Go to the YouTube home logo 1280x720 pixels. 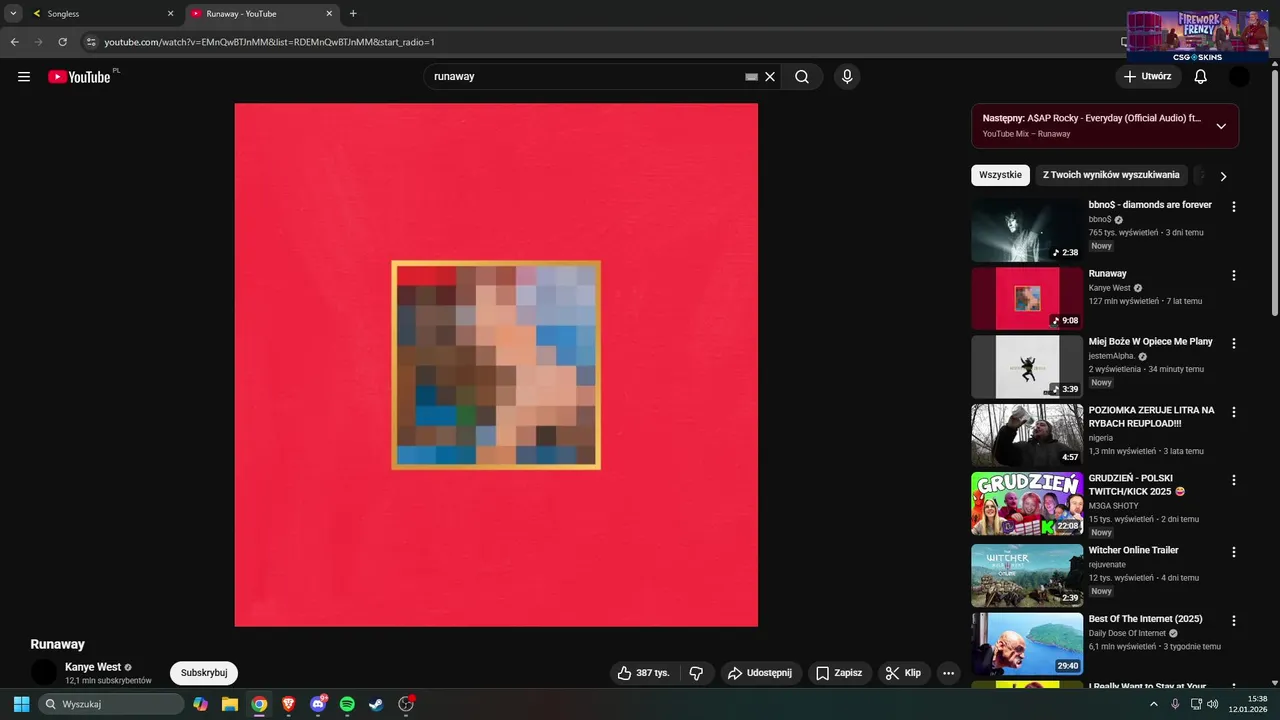[79, 77]
